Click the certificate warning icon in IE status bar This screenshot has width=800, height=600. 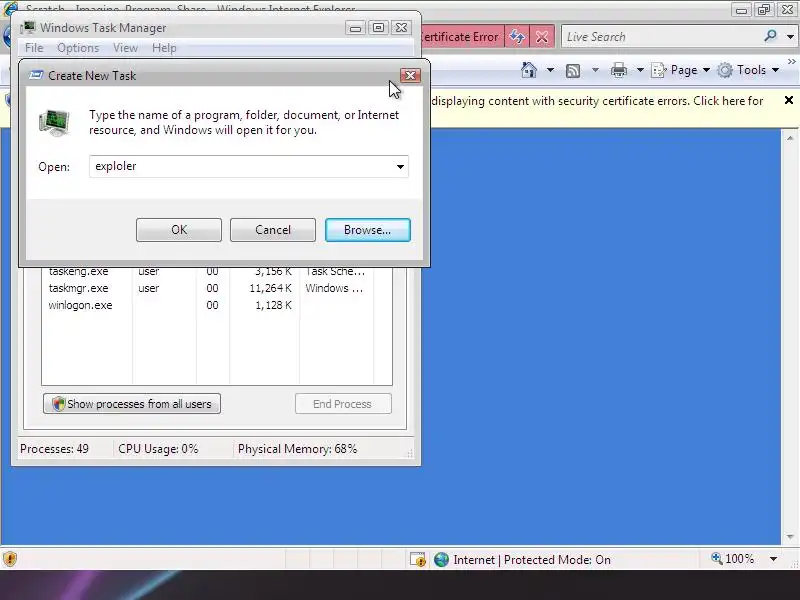click(418, 560)
